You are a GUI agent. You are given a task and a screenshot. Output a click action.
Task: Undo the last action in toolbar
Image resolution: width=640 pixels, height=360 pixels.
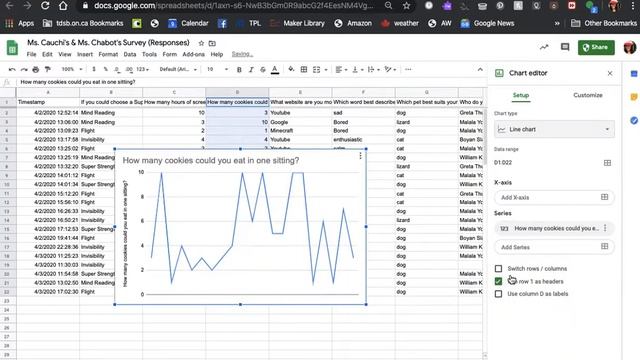pyautogui.click(x=12, y=69)
